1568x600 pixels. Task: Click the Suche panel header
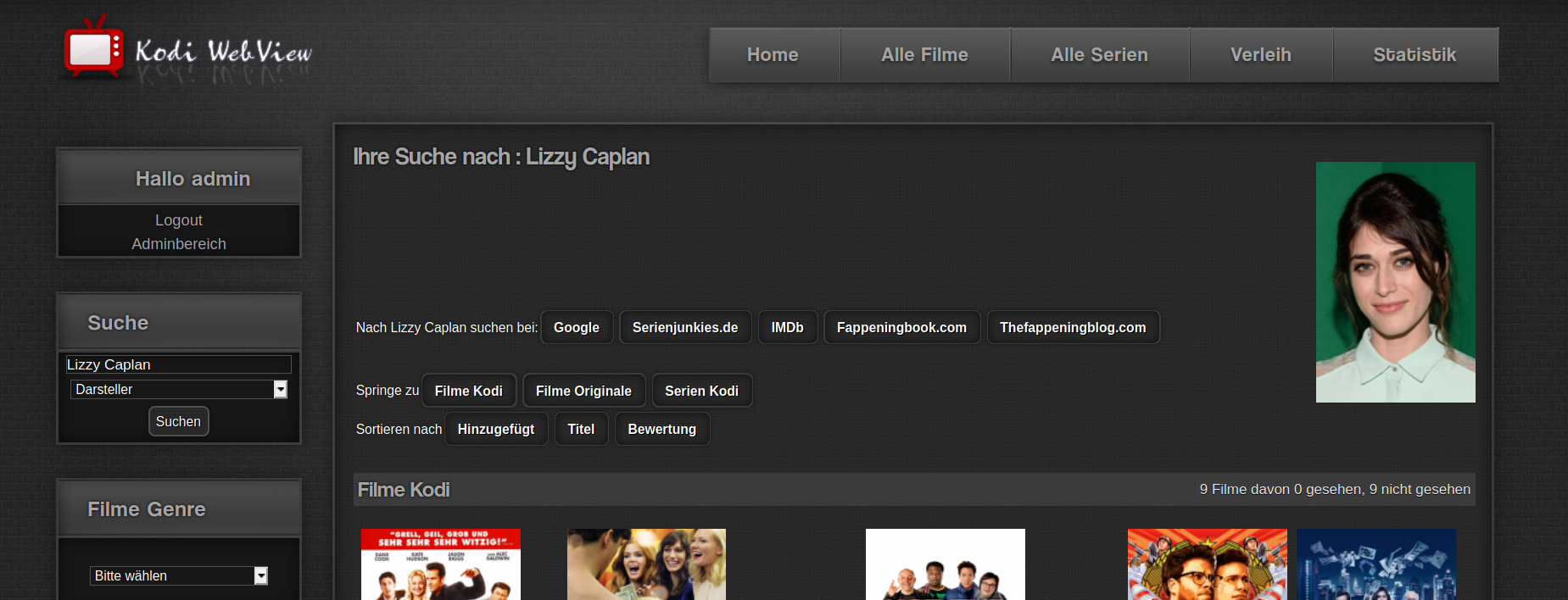coord(179,322)
